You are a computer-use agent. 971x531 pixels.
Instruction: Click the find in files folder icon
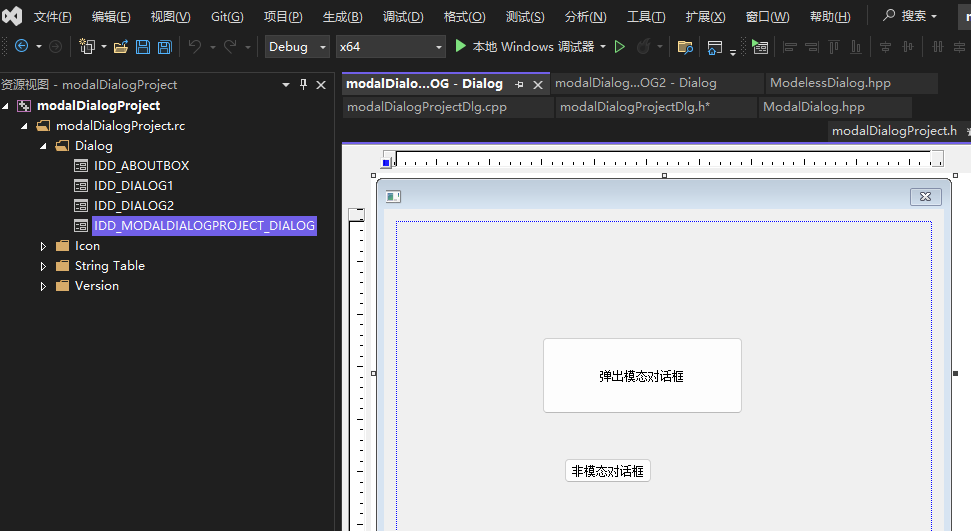(x=686, y=47)
